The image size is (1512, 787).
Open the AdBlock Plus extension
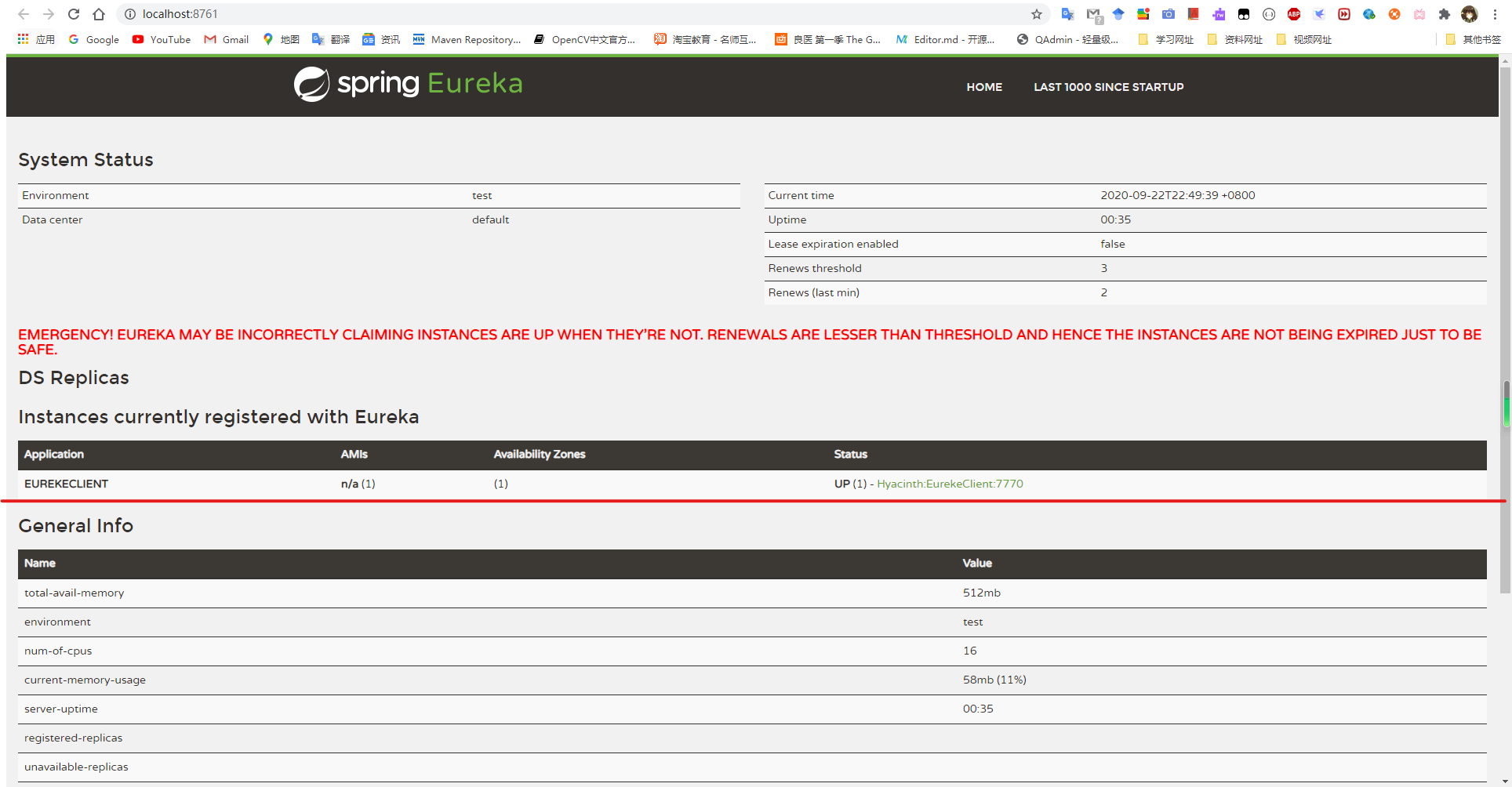coord(1294,14)
